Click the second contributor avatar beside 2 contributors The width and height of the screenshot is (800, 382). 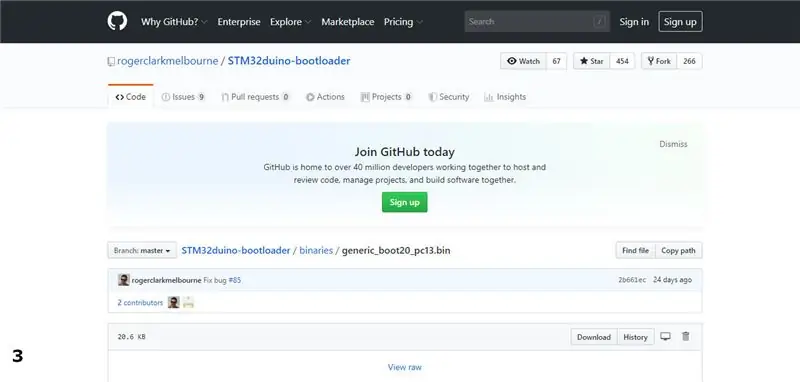pyautogui.click(x=188, y=302)
